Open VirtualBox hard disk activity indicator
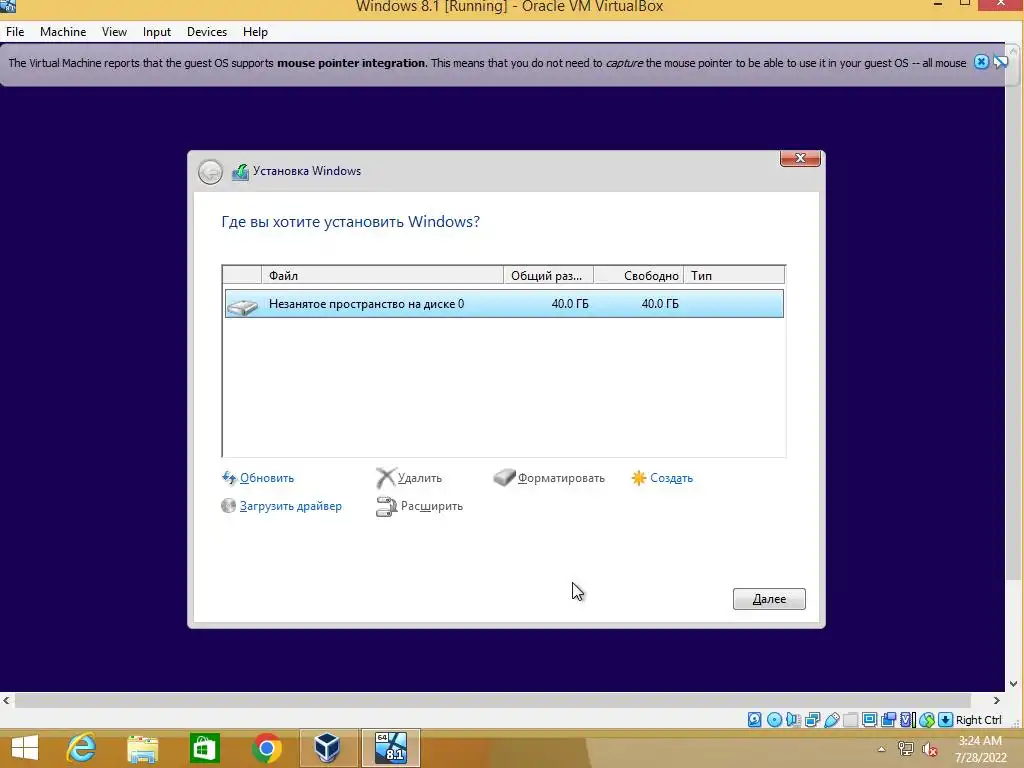This screenshot has width=1024, height=768. [754, 720]
